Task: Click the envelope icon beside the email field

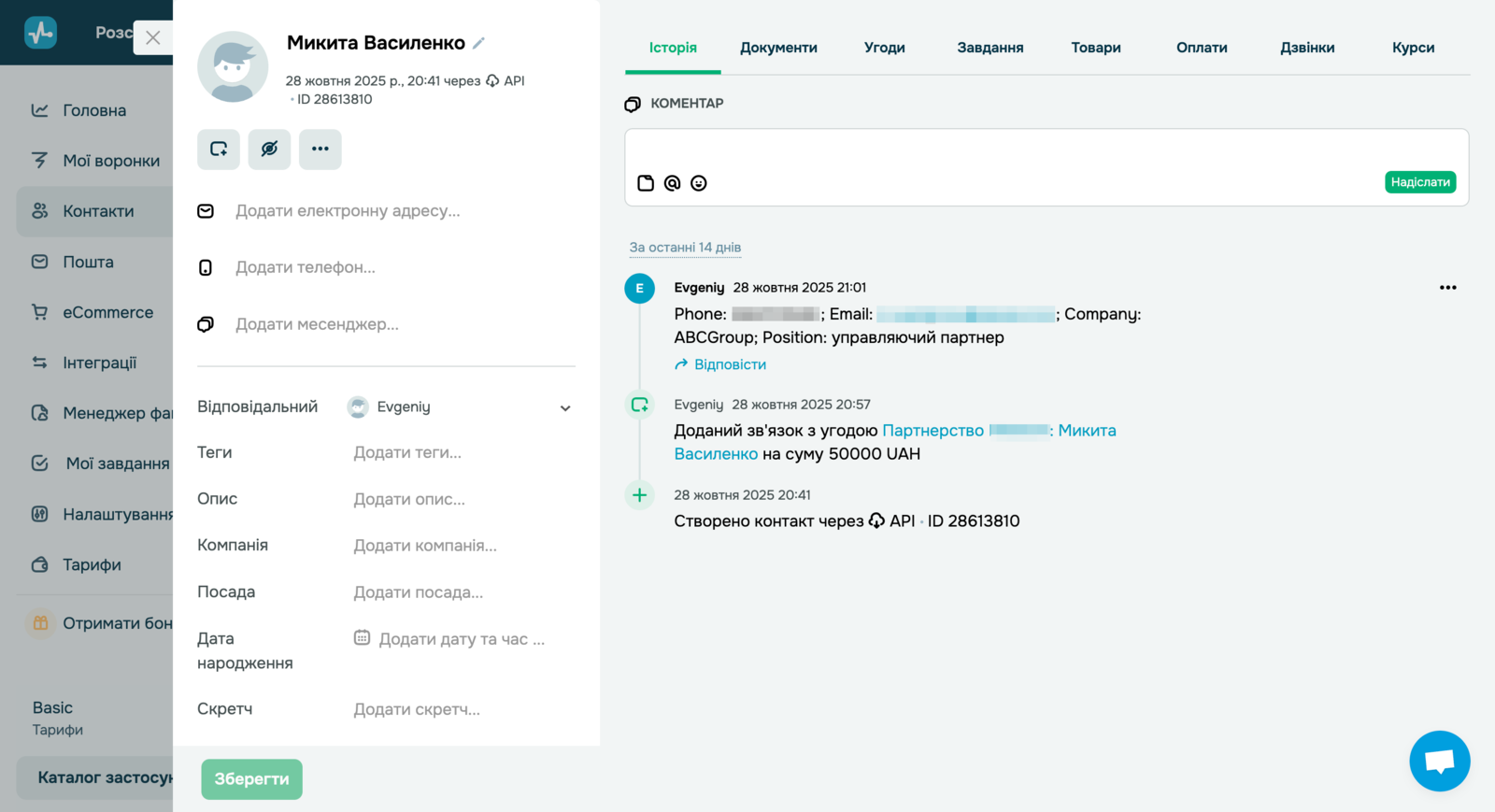Action: click(206, 211)
